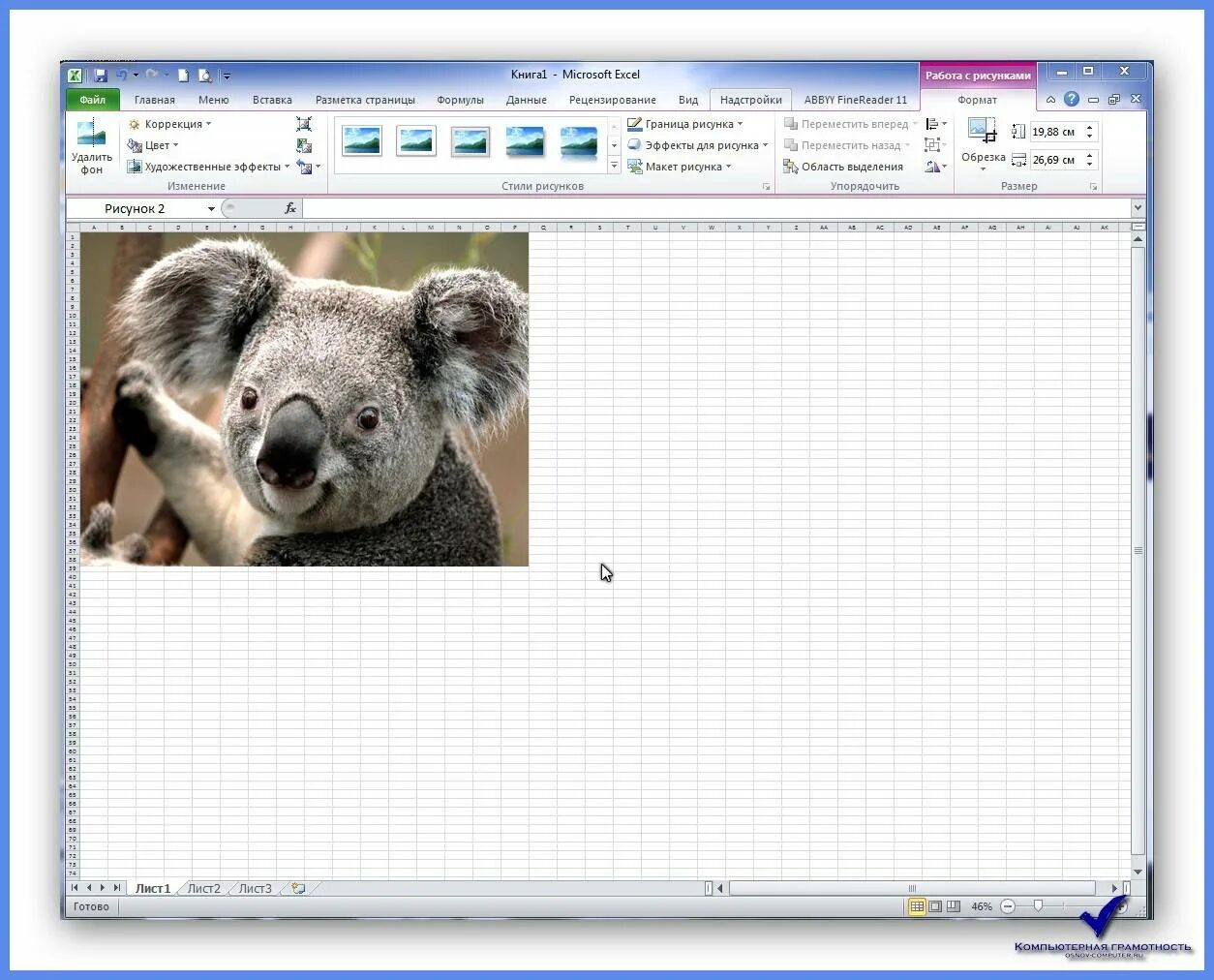The height and width of the screenshot is (980, 1214).
Task: Switch to the Данные tab
Action: (x=527, y=100)
